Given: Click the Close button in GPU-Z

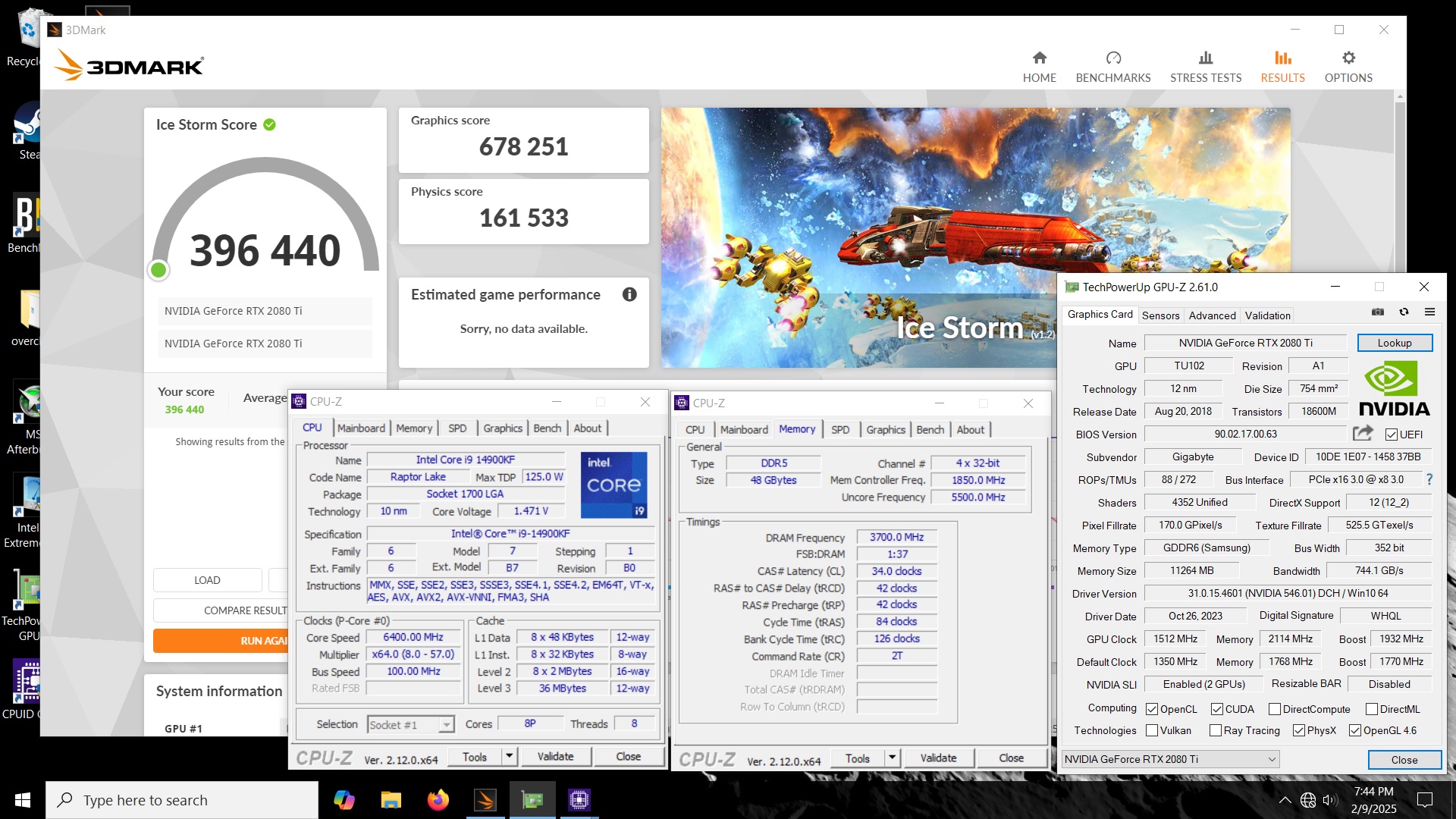Looking at the screenshot, I should coord(1404,760).
